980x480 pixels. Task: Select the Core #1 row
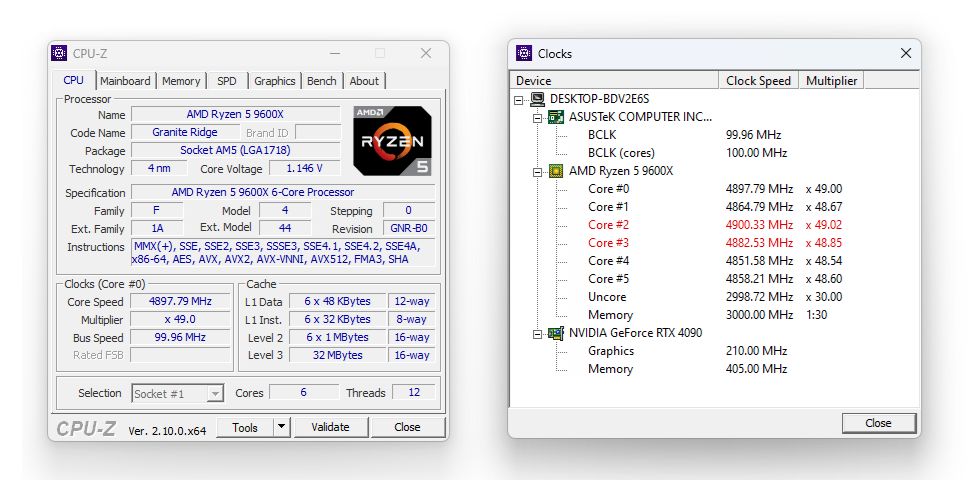[x=609, y=207]
